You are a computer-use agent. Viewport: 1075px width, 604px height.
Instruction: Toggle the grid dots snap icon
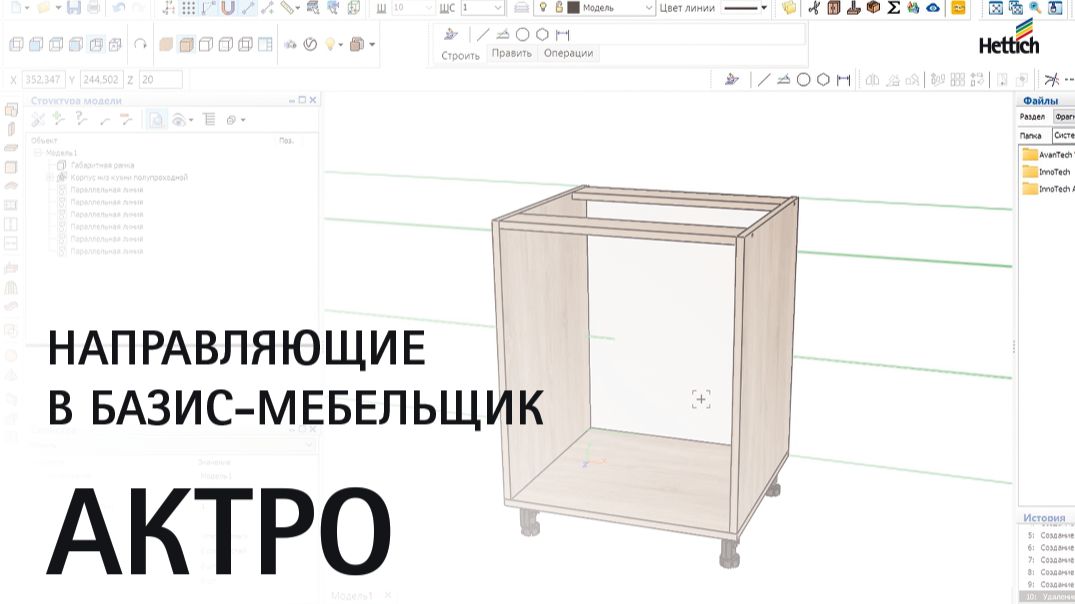(x=189, y=8)
